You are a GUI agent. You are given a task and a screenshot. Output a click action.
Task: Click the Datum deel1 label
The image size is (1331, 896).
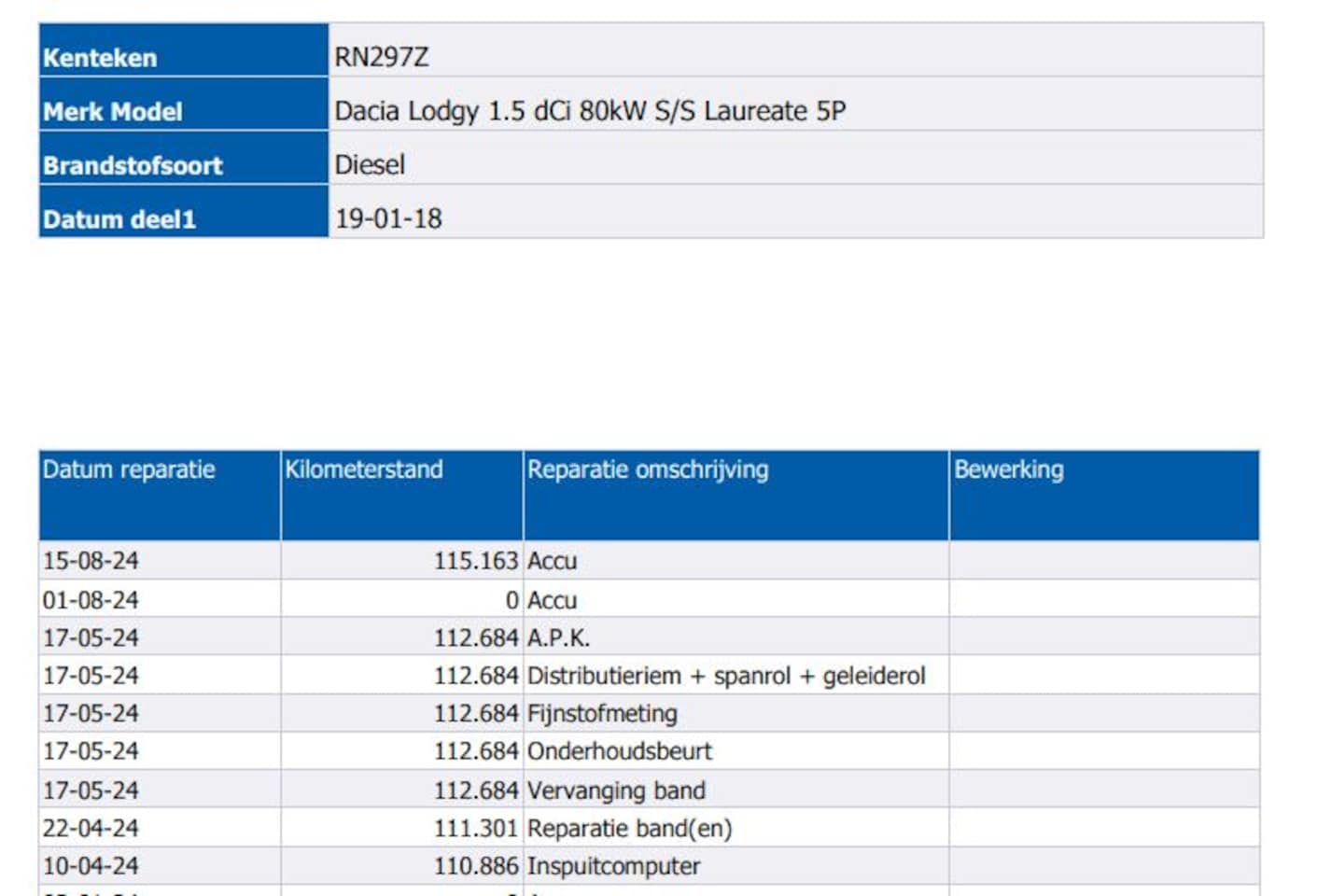pyautogui.click(x=119, y=219)
